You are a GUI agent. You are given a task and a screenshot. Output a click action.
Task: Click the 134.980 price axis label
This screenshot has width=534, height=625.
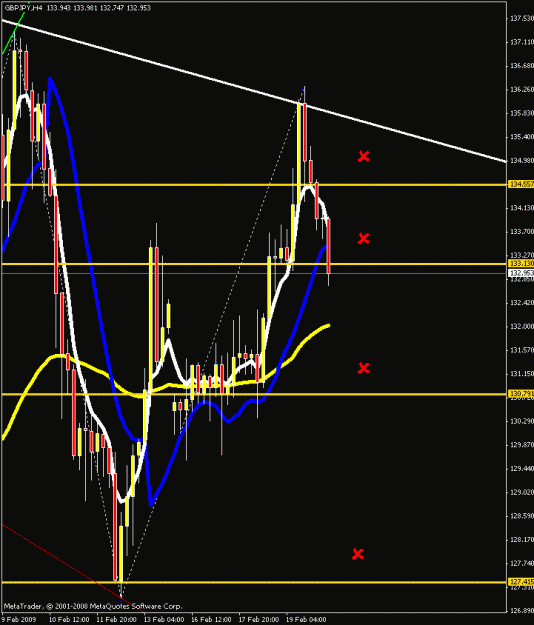click(x=522, y=161)
